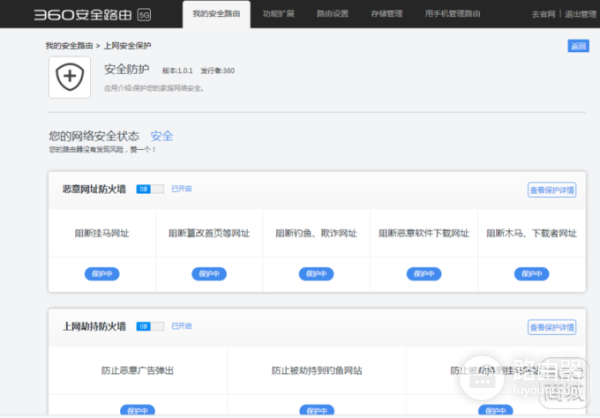600x418 pixels.
Task: Click the 防止被劫持到钓鱼网站 cell
Action: (317, 370)
